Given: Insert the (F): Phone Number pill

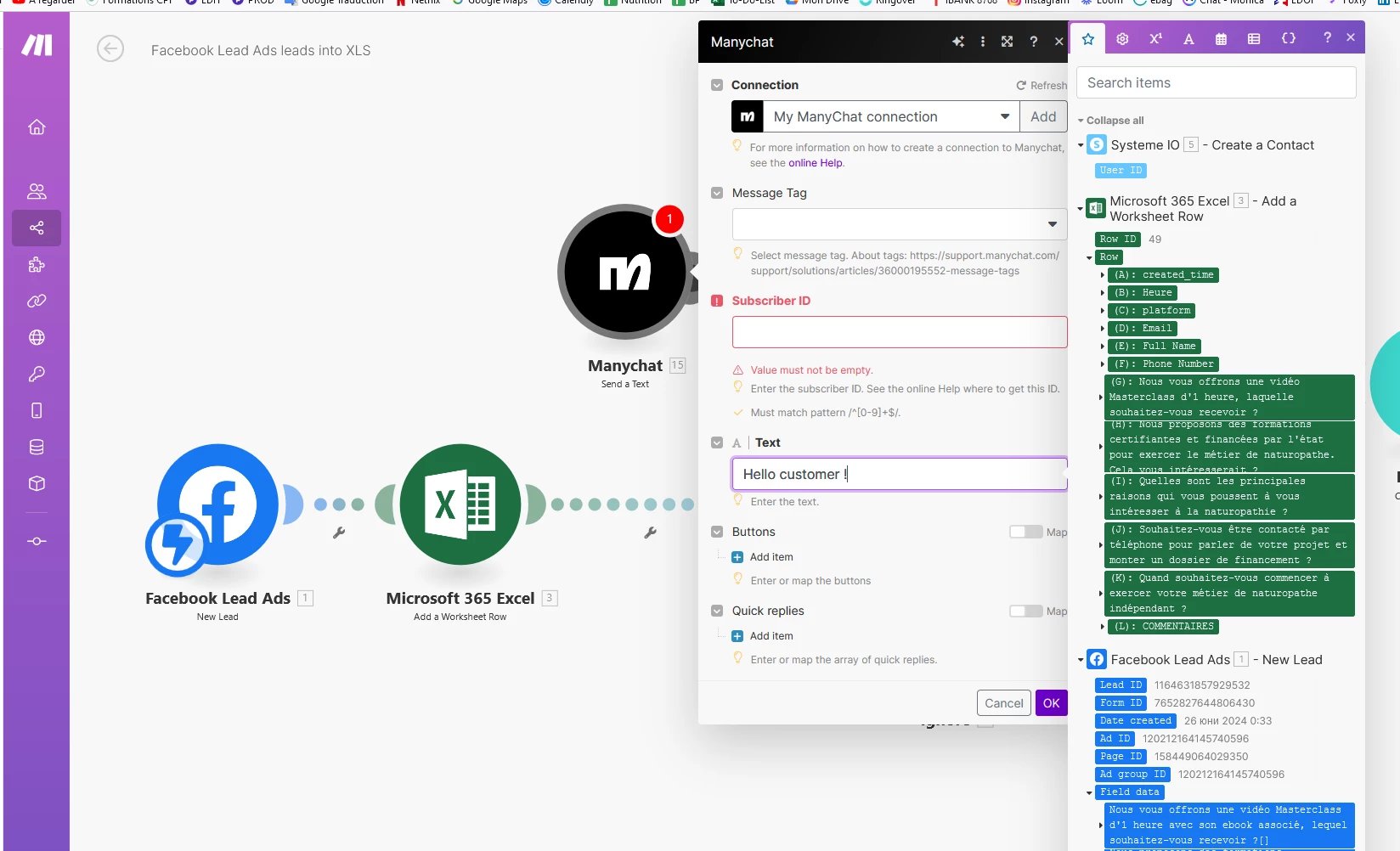Looking at the screenshot, I should coord(1164,364).
